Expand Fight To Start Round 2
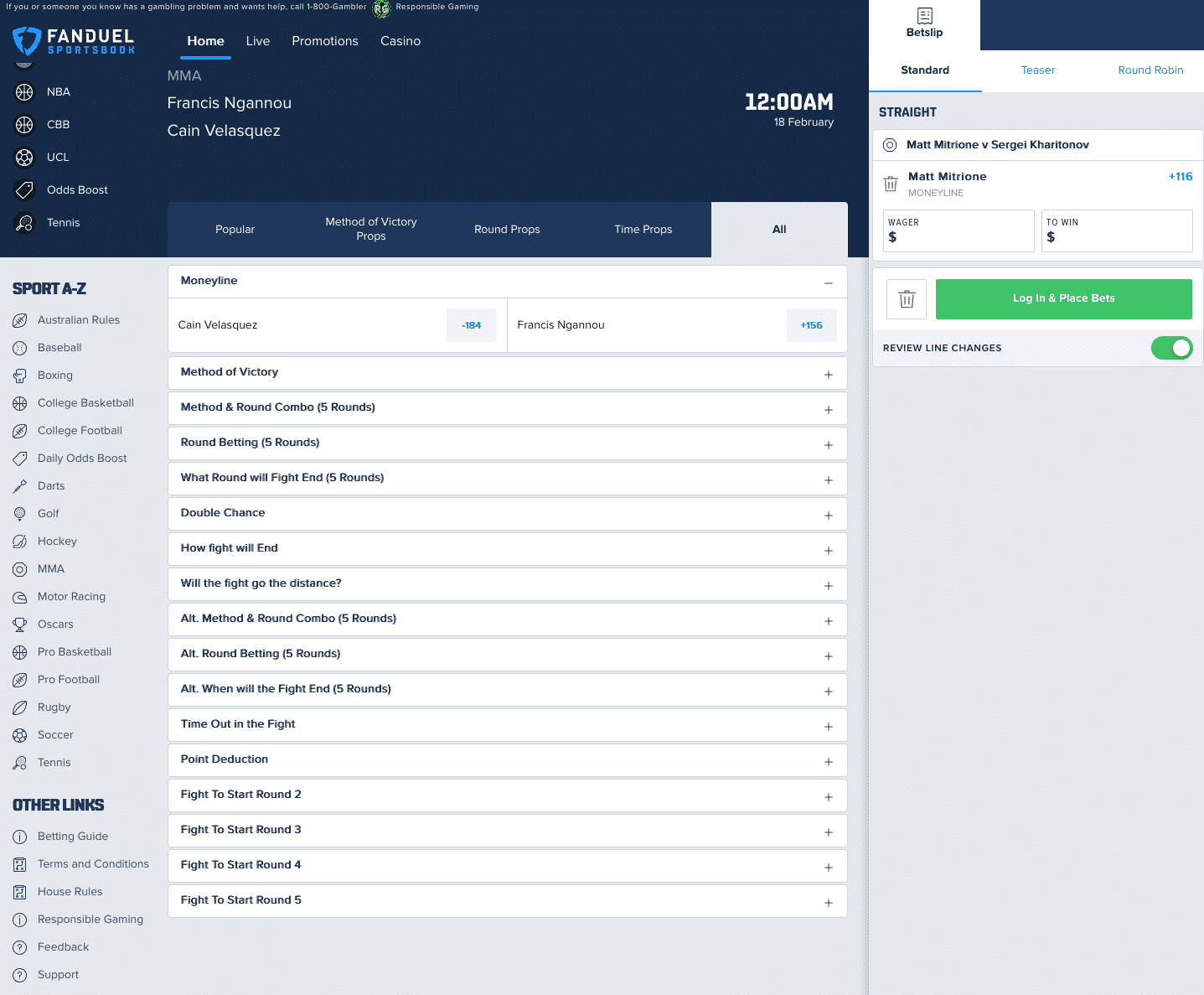The height and width of the screenshot is (995, 1204). coord(828,797)
